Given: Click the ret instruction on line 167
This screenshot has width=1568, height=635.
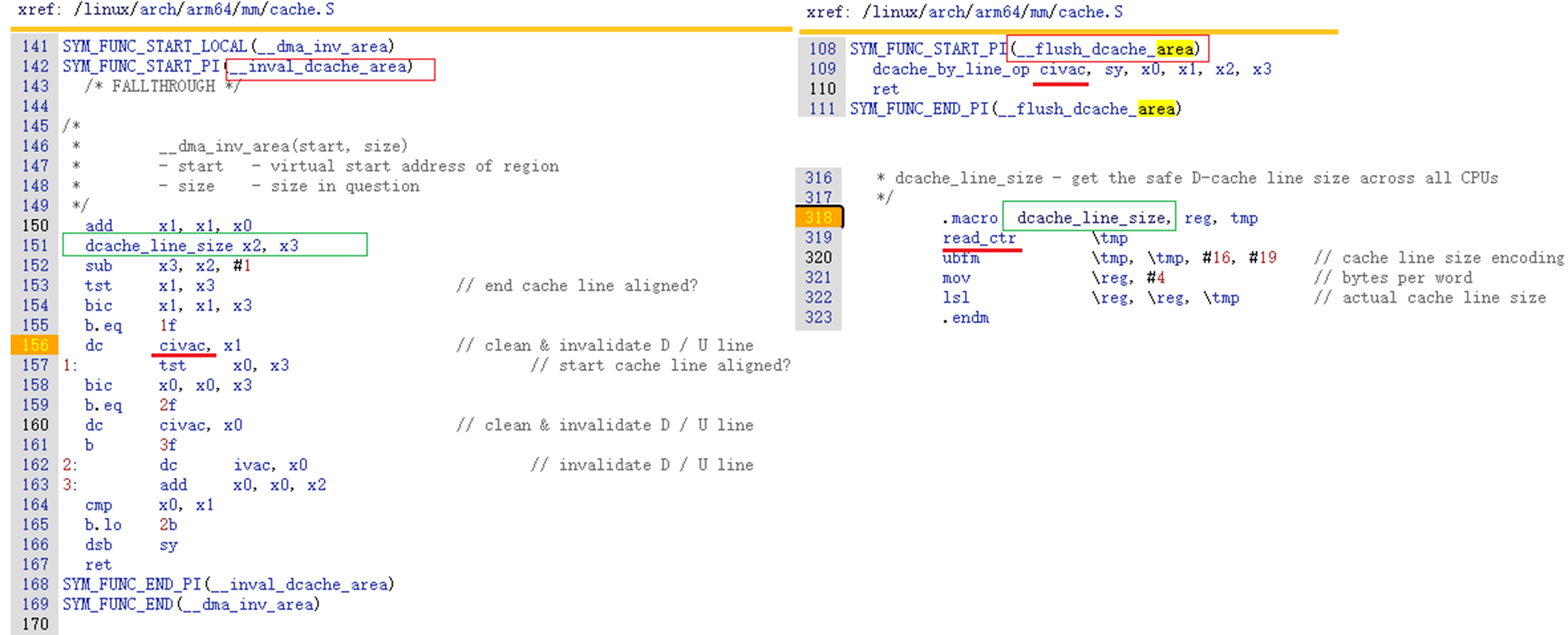Looking at the screenshot, I should click(x=99, y=564).
